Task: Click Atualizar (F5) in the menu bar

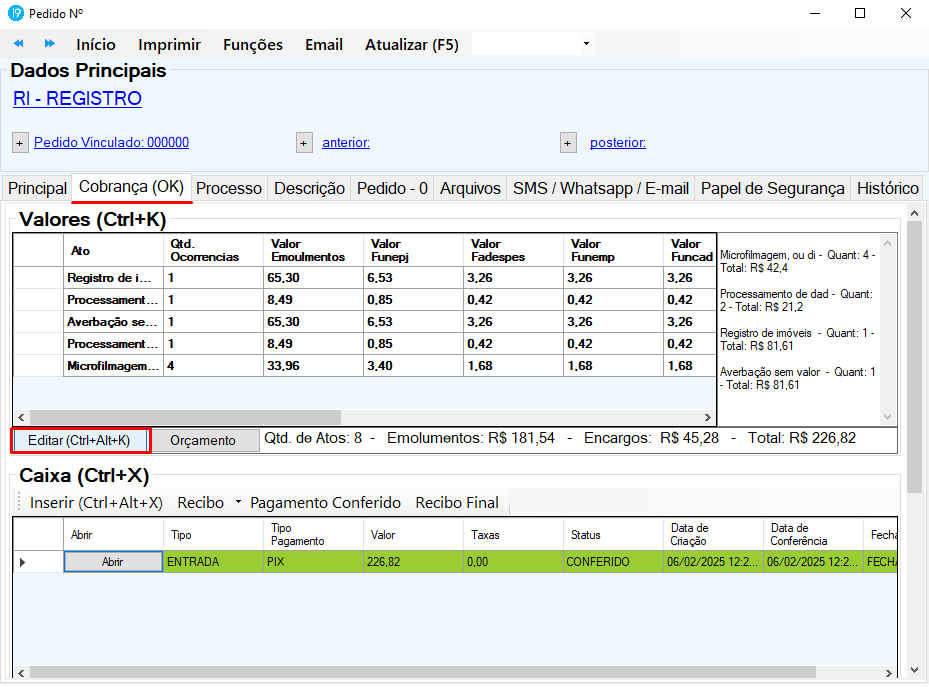Action: 411,44
